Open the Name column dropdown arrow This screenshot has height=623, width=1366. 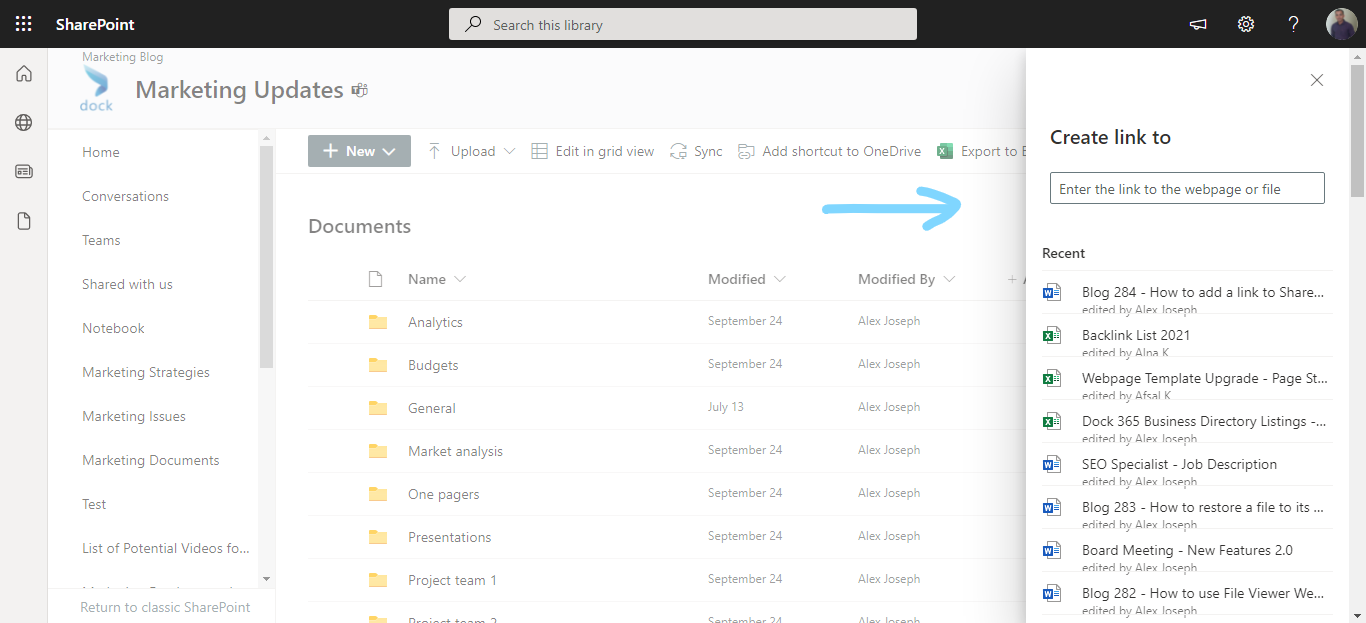pos(461,279)
